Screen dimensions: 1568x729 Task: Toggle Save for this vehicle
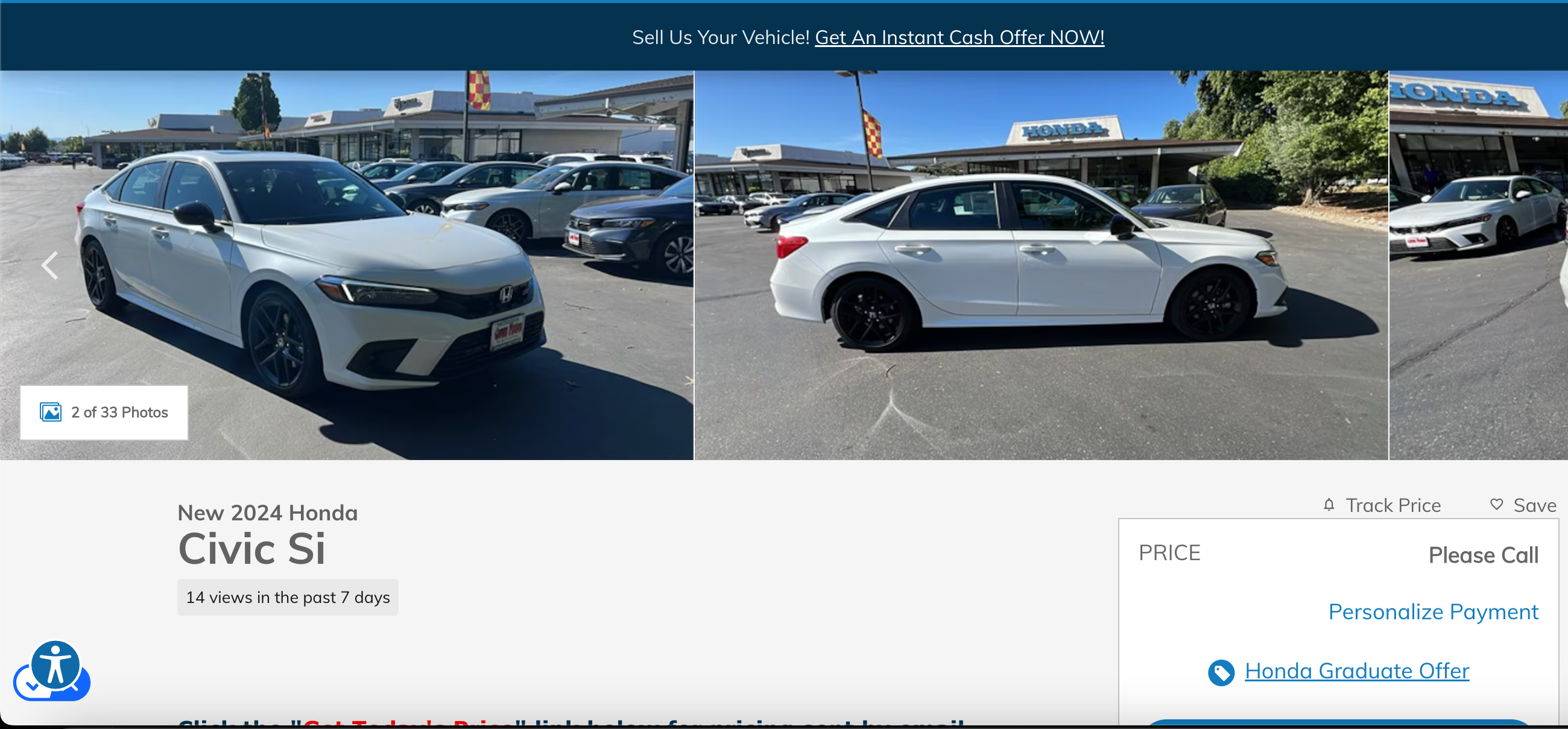pos(1523,505)
